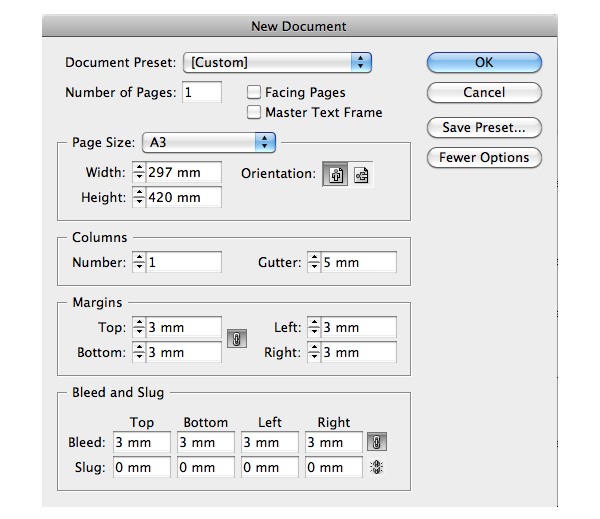600x519 pixels.
Task: Click the Number of Pages field
Action: (x=202, y=92)
